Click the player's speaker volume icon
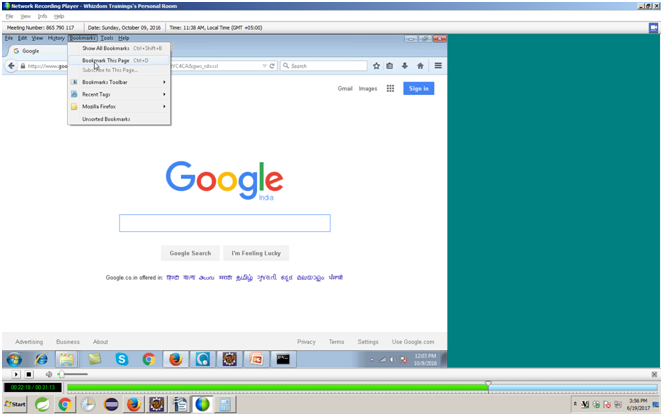The height and width of the screenshot is (416, 663). click(49, 375)
